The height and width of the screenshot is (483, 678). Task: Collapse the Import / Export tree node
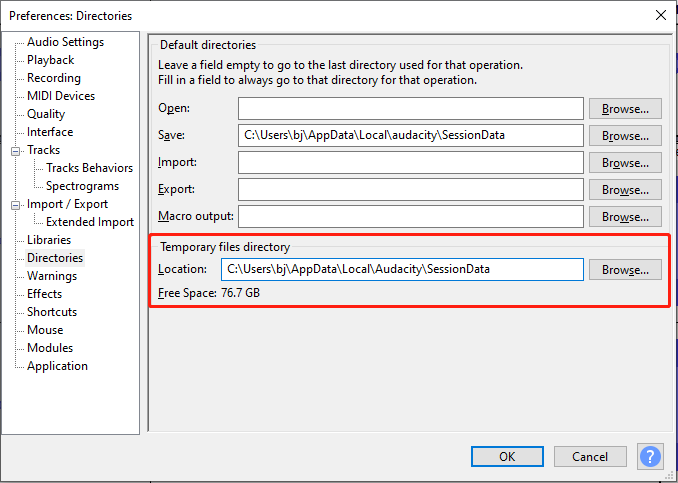point(15,205)
